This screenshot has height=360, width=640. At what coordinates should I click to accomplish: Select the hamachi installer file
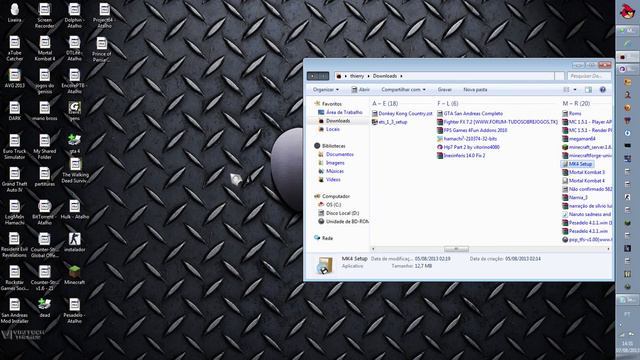[467, 139]
